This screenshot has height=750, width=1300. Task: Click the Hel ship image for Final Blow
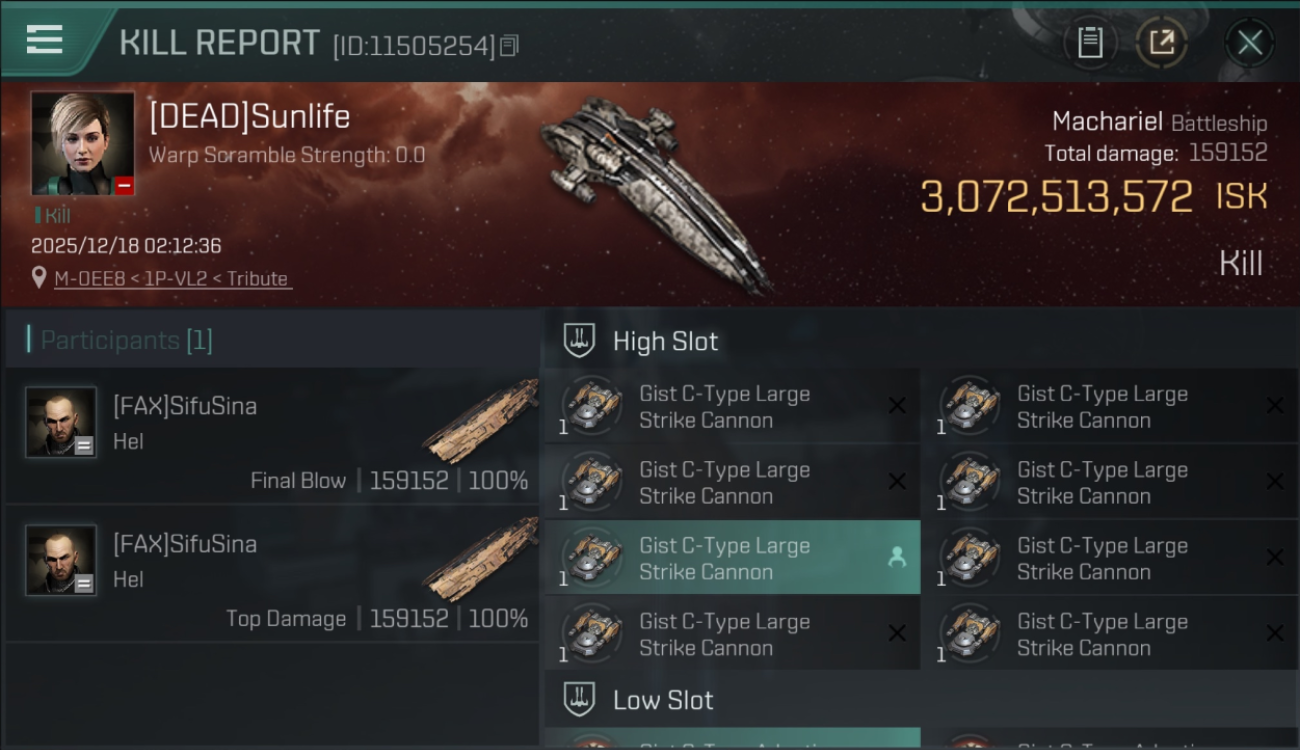(x=480, y=420)
